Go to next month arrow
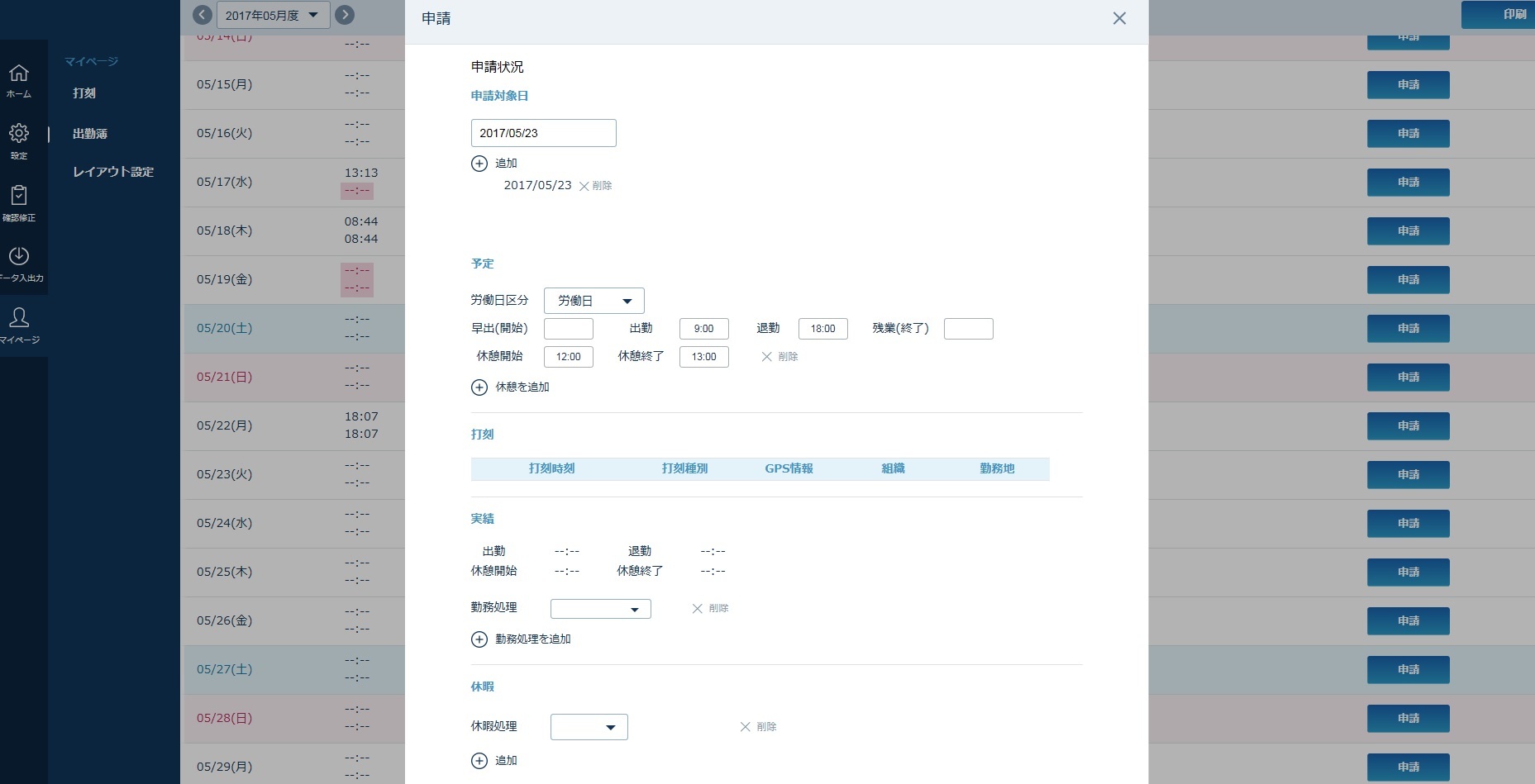1535x784 pixels. (345, 15)
